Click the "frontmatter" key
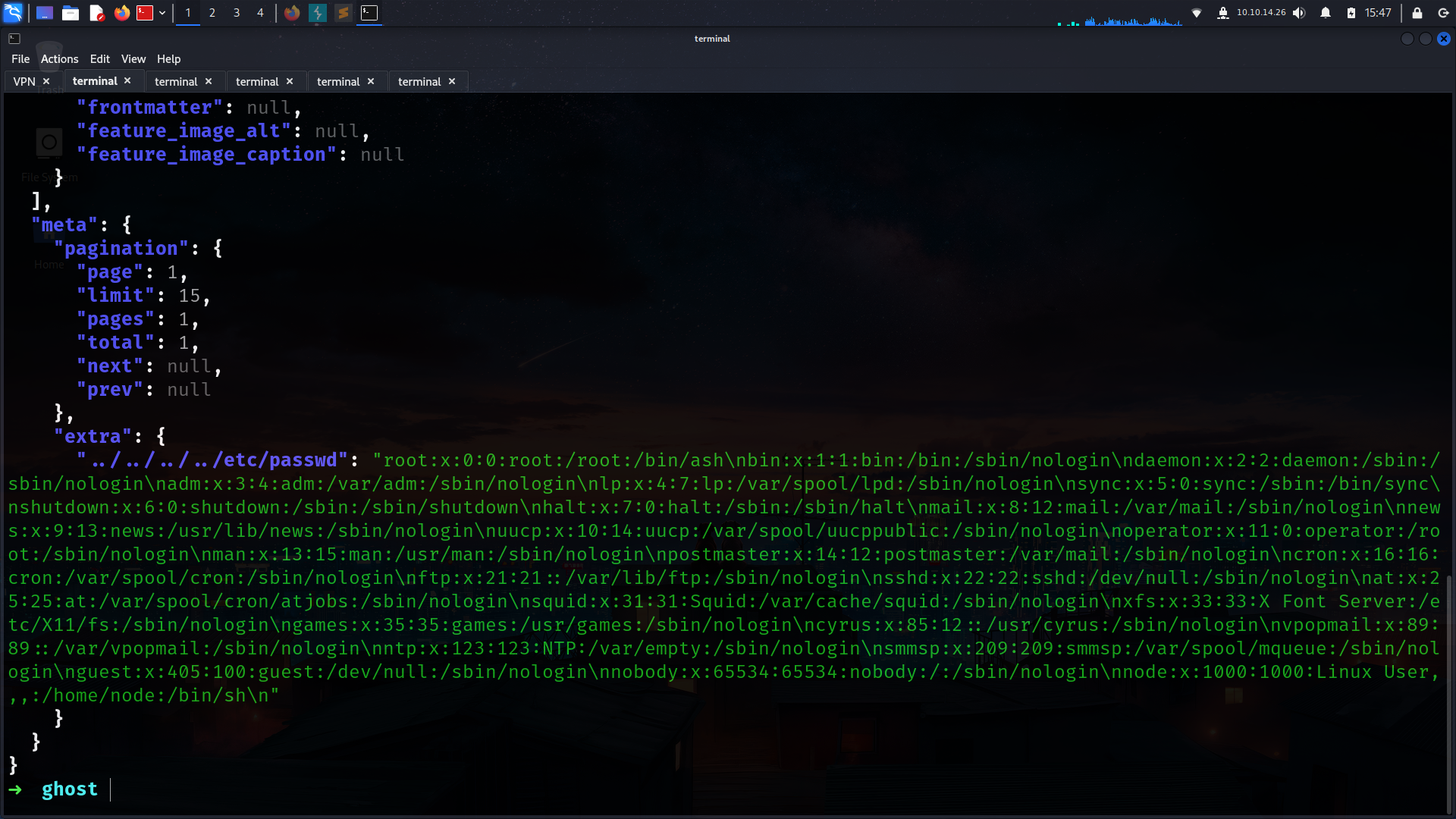This screenshot has width=1456, height=819. click(149, 108)
